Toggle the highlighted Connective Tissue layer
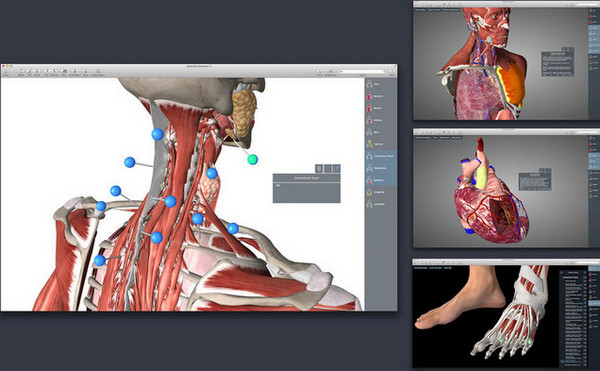Viewport: 600px width, 371px height. tap(381, 156)
